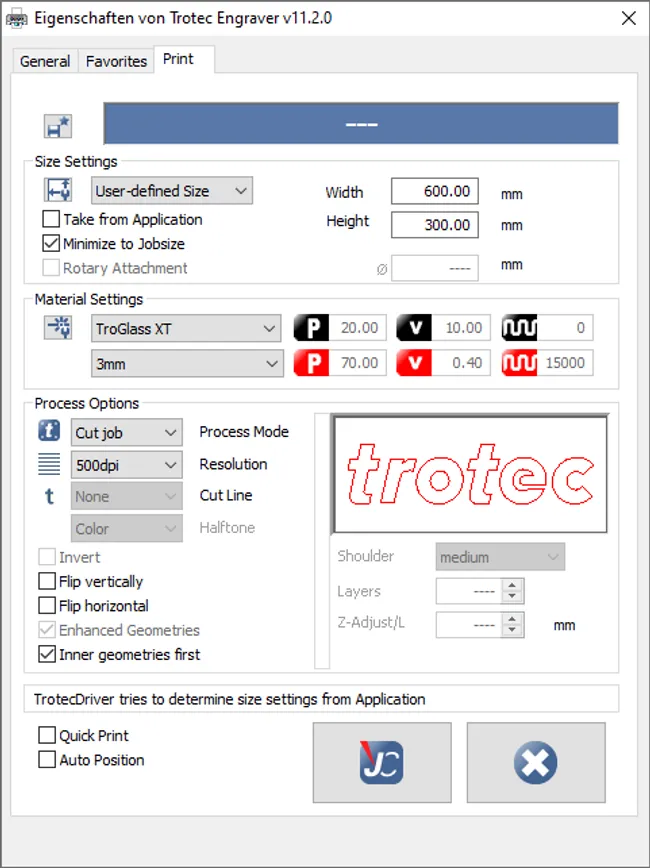The height and width of the screenshot is (868, 650).
Task: Open the Favorites tab
Action: coord(116,61)
